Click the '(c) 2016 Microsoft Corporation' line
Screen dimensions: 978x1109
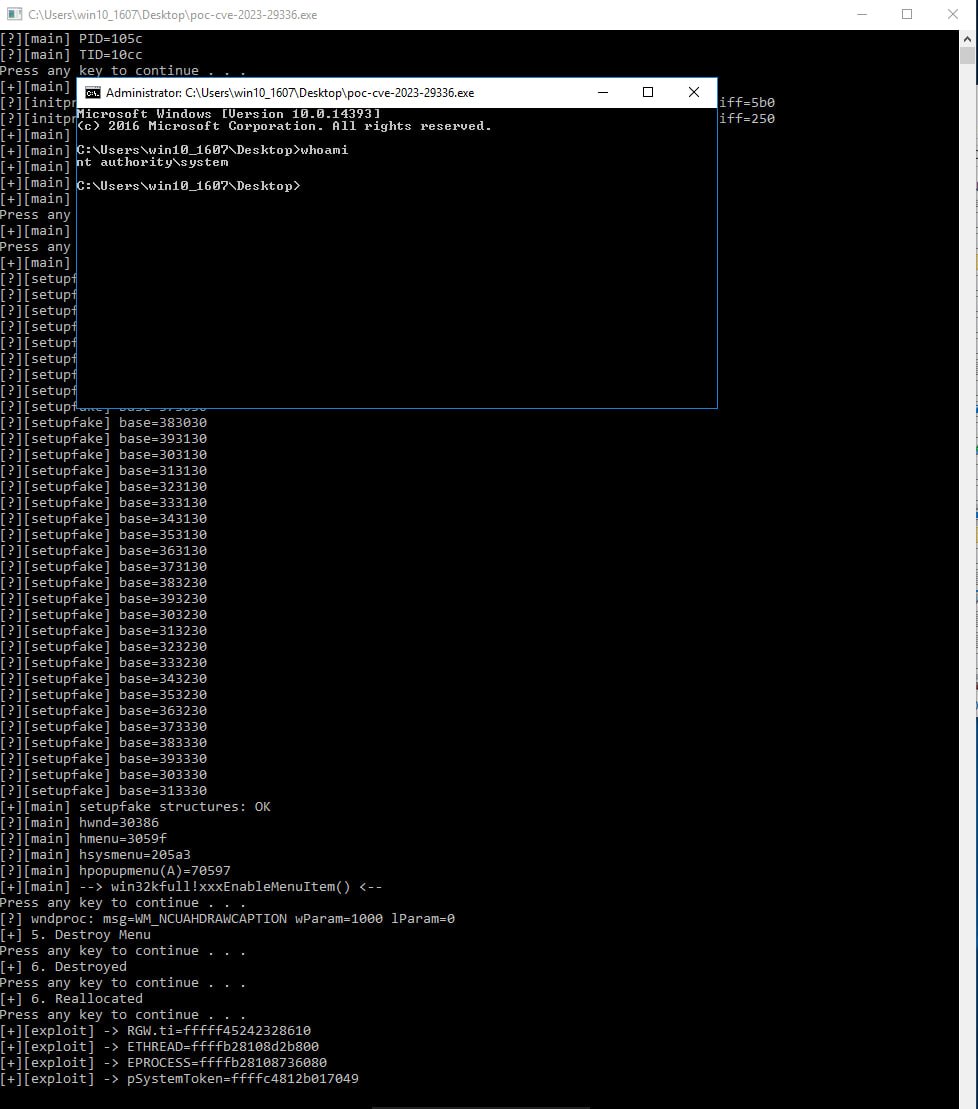click(284, 126)
